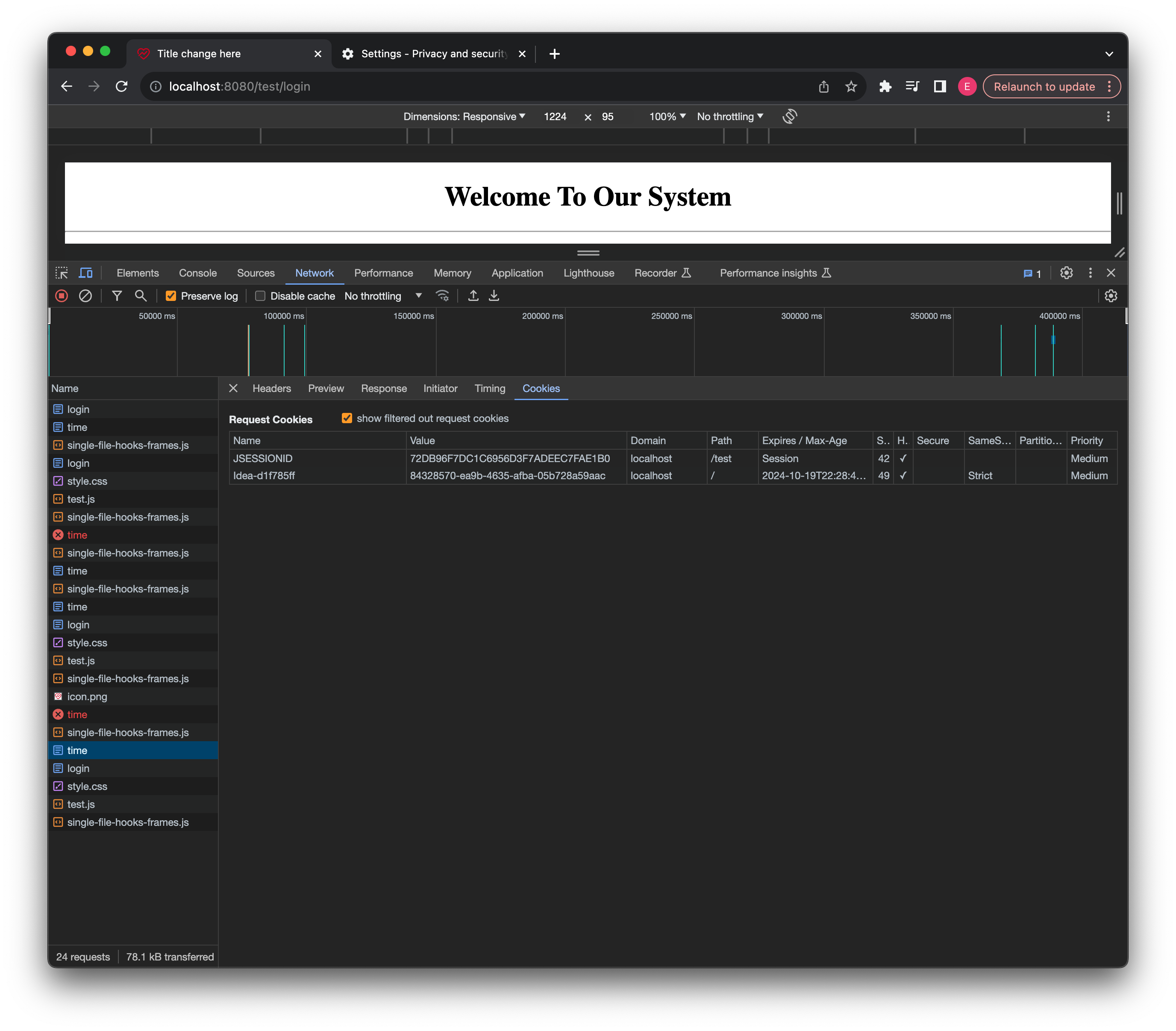This screenshot has height=1031, width=1176.
Task: Click the 400000 ms timeline marker
Action: (1059, 316)
